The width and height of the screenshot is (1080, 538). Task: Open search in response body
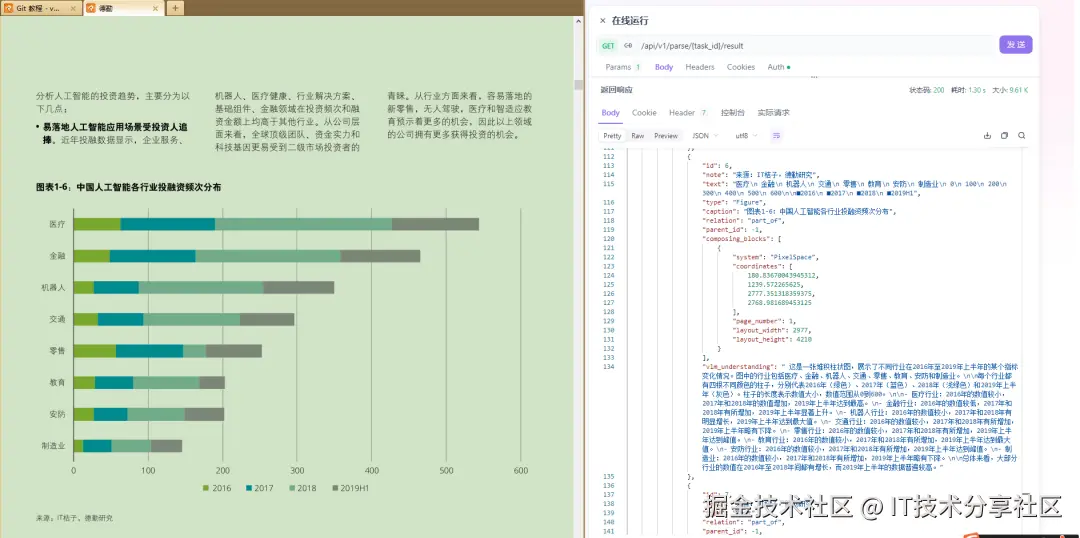[x=1021, y=136]
